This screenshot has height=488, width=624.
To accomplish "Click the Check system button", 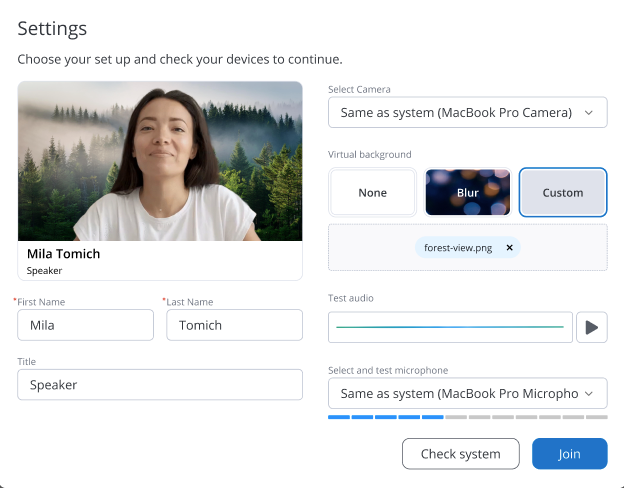I will [460, 454].
